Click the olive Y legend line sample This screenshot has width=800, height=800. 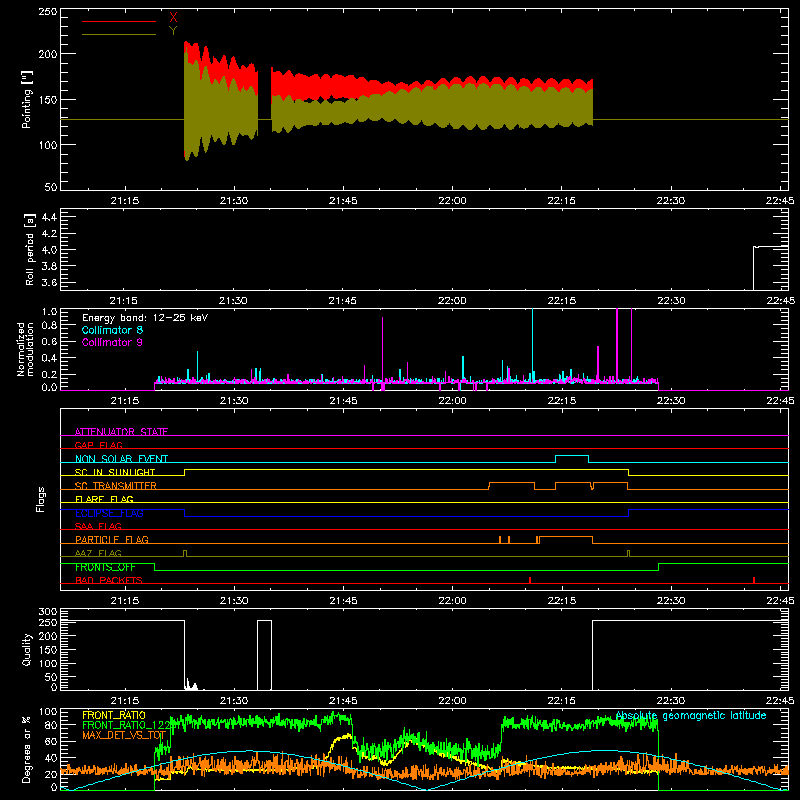tap(119, 35)
